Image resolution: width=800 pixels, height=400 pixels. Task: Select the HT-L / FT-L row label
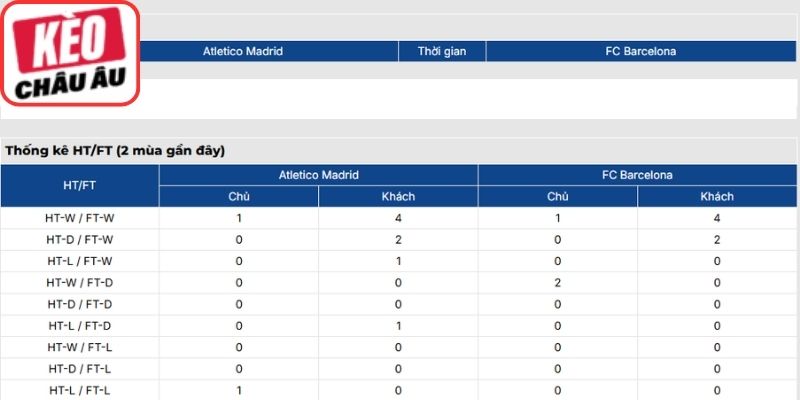tap(80, 391)
